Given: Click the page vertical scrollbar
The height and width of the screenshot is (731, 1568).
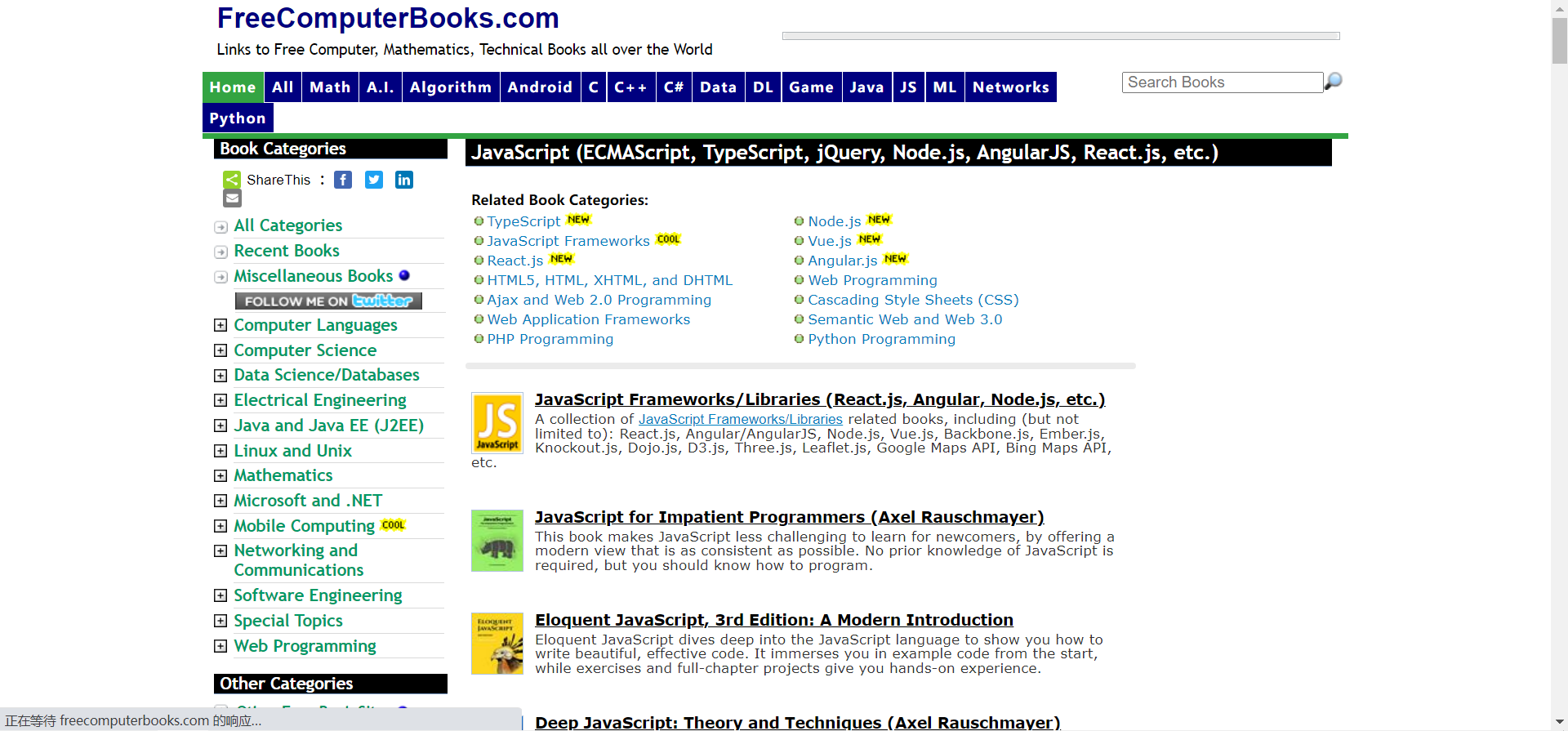Looking at the screenshot, I should (x=1559, y=368).
